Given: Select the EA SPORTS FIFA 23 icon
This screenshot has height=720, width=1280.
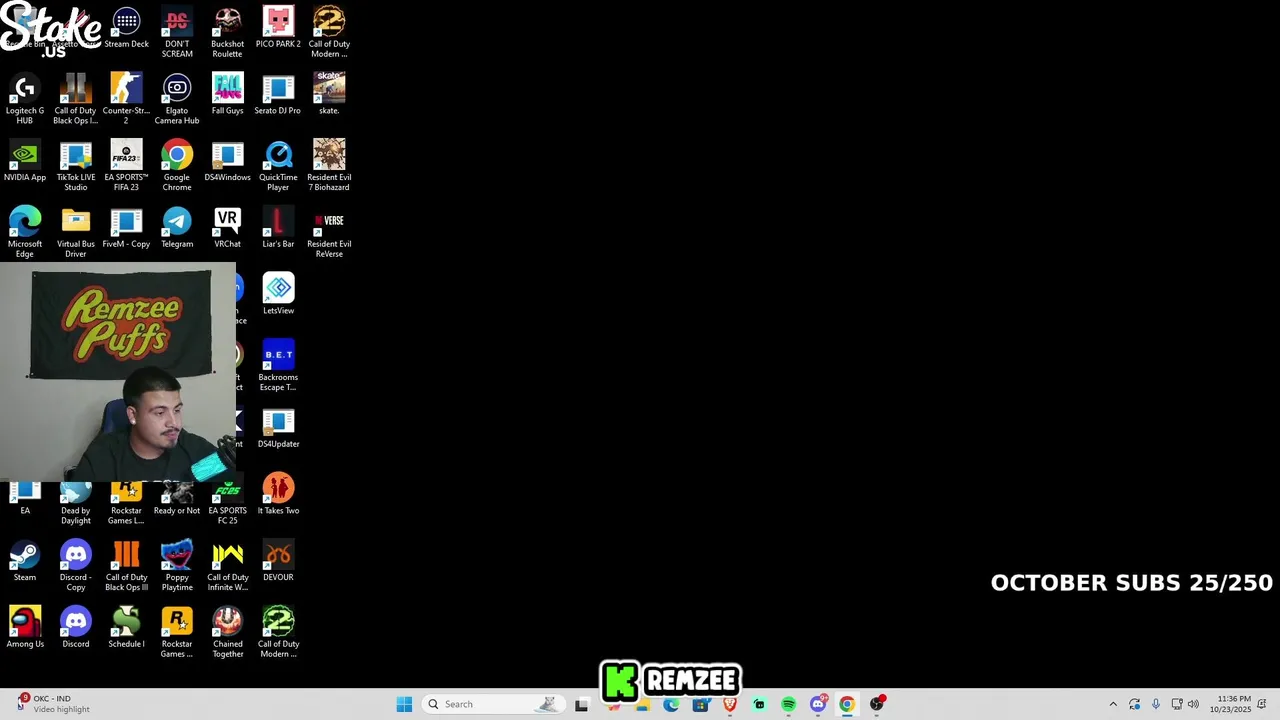Looking at the screenshot, I should pos(126,166).
